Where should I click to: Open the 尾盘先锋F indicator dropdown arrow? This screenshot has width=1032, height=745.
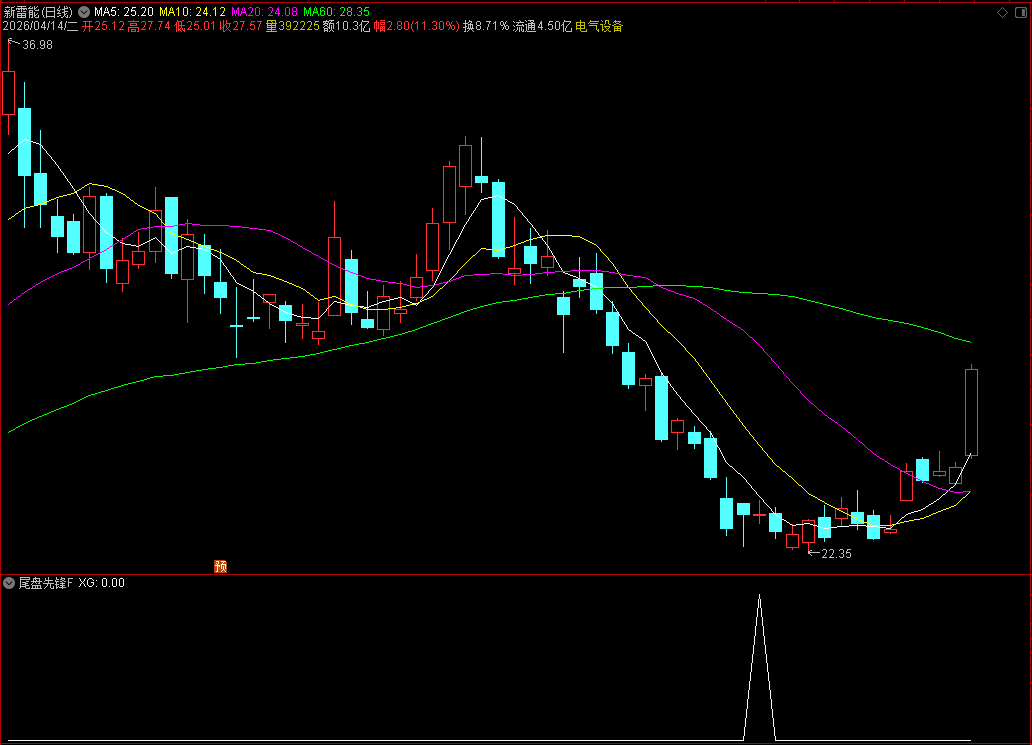[9, 583]
